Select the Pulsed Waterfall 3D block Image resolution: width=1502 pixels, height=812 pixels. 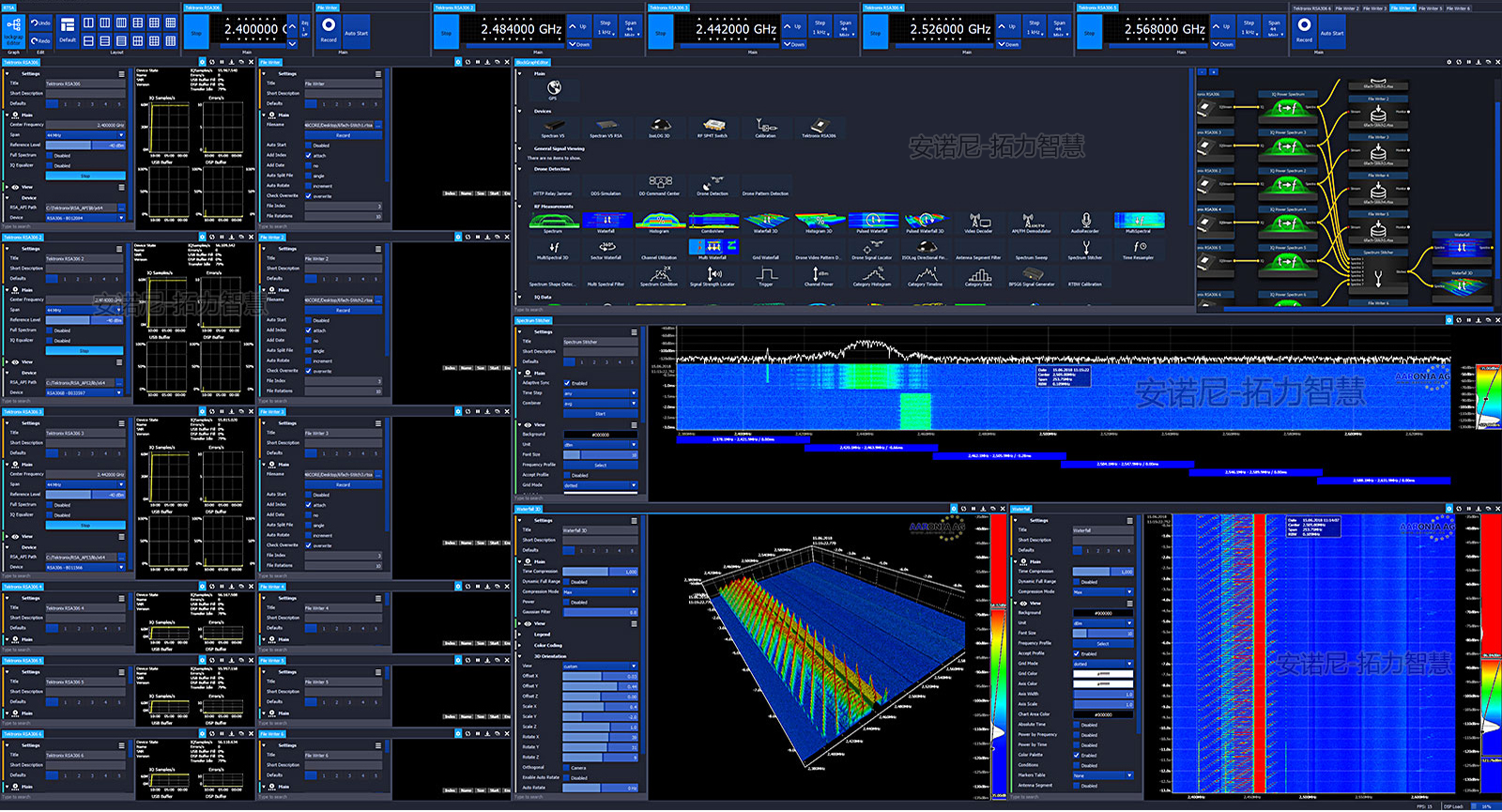[x=926, y=222]
